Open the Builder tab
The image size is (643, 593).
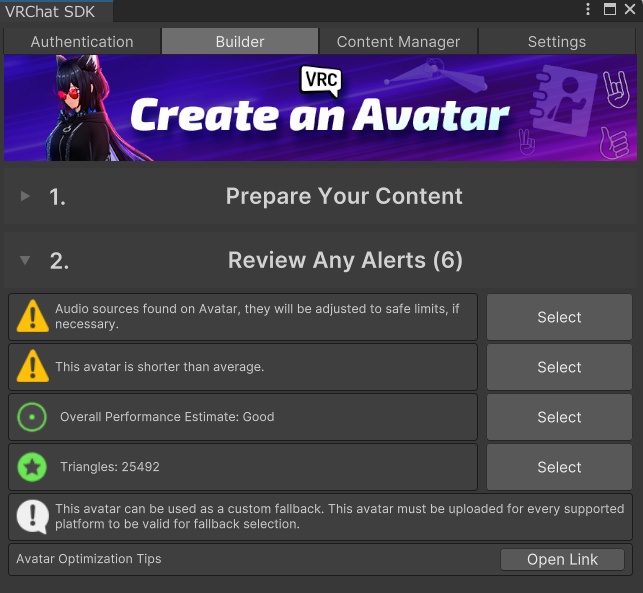(240, 41)
